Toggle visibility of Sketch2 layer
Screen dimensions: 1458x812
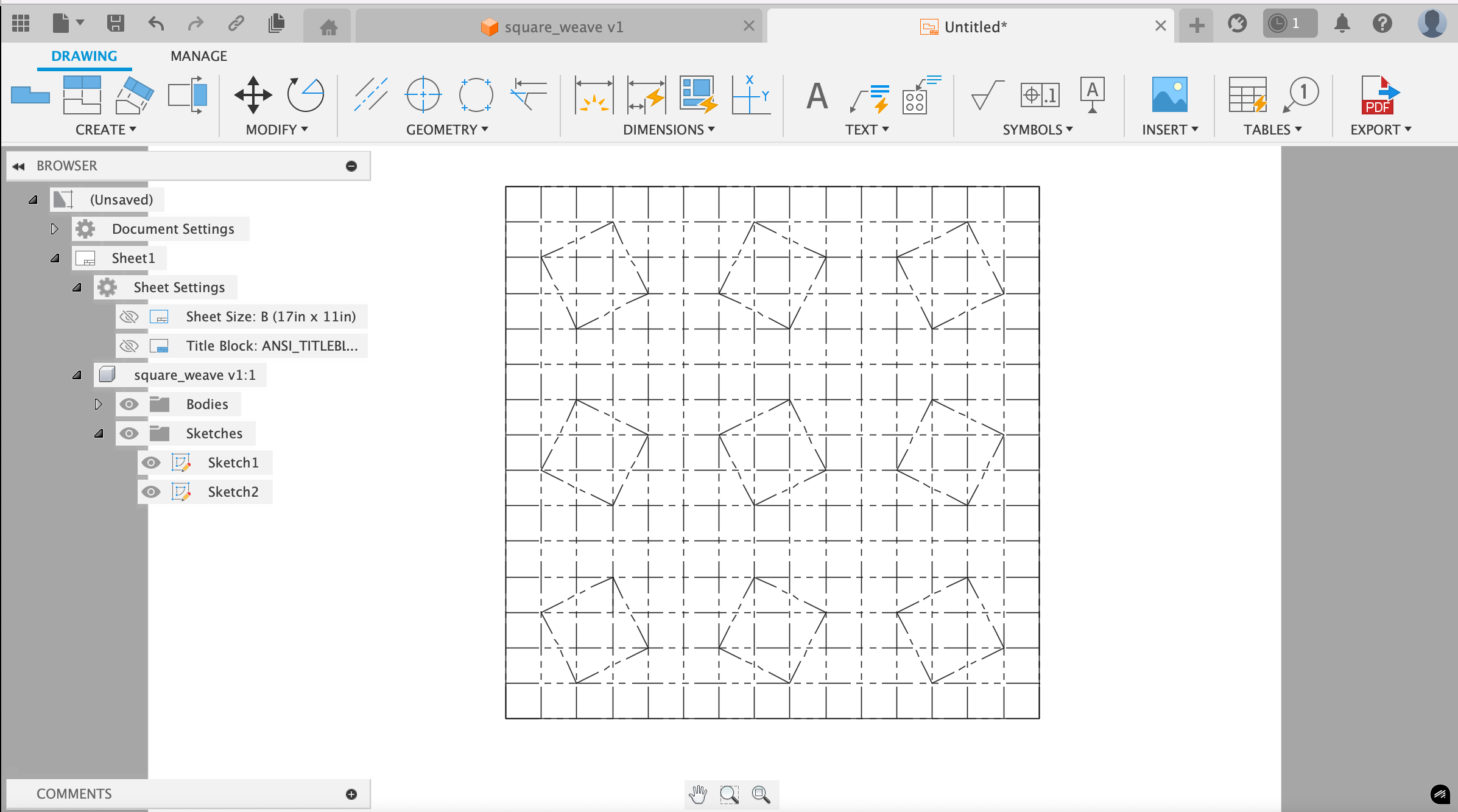[x=151, y=491]
